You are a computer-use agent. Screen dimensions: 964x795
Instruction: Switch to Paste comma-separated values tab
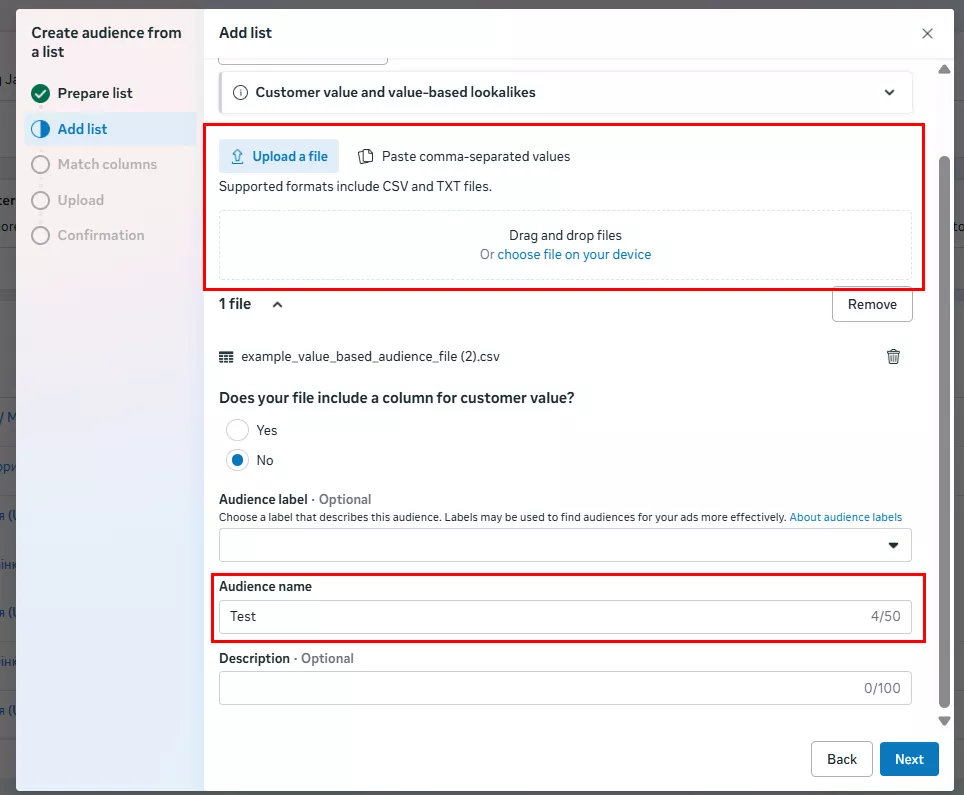coord(464,156)
